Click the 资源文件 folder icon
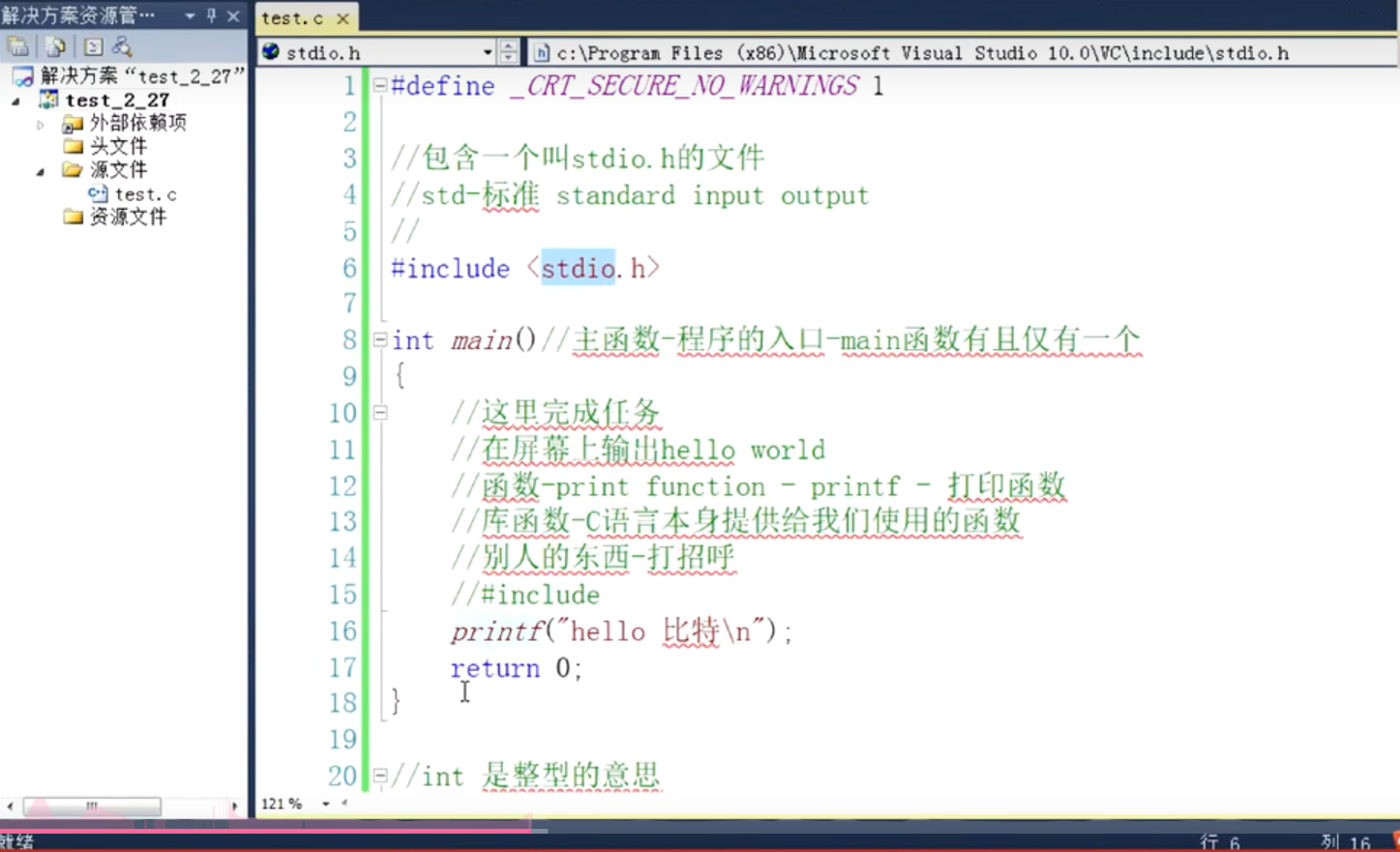1400x852 pixels. click(73, 217)
